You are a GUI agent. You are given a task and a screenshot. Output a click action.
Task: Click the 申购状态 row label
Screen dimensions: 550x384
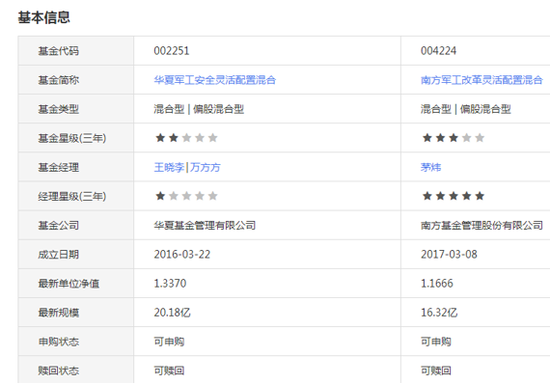(x=58, y=342)
